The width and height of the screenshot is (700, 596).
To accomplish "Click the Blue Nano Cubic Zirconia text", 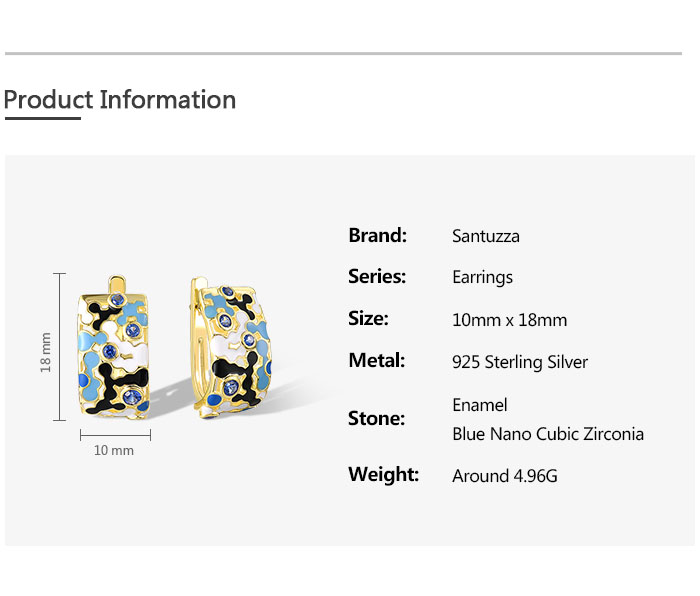I will (548, 434).
